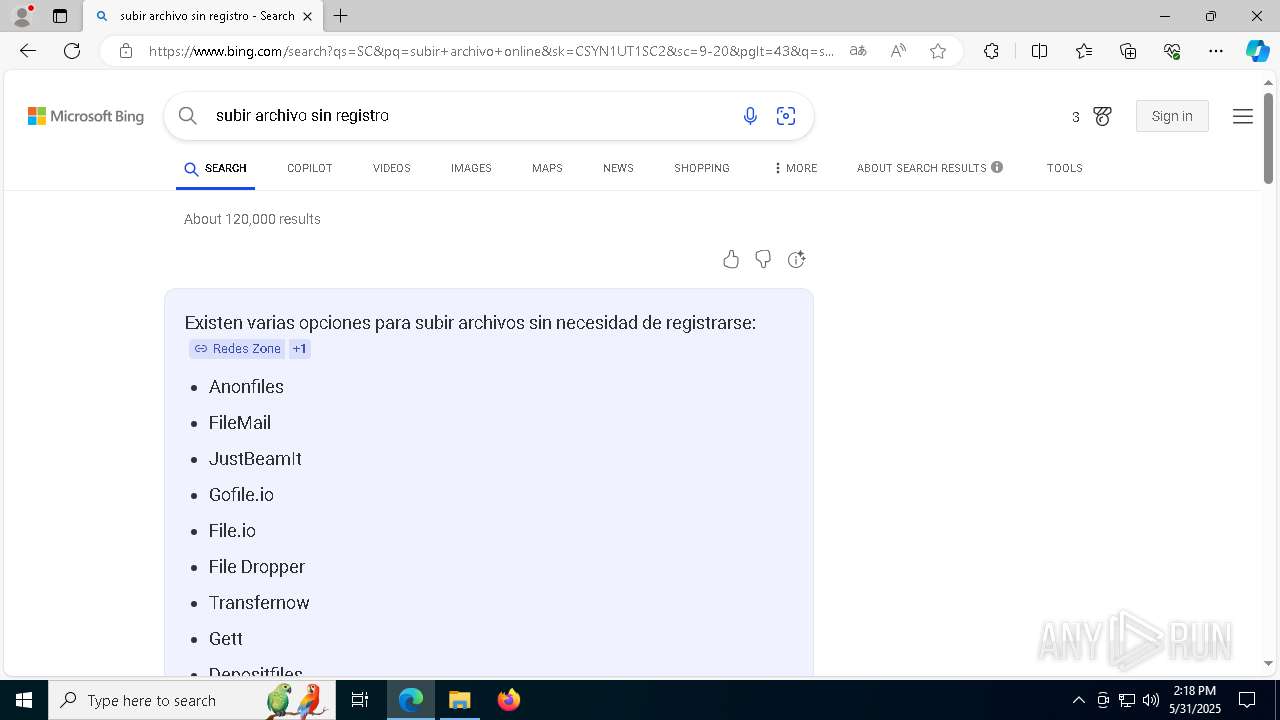Image resolution: width=1280 pixels, height=720 pixels.
Task: Give thumbs down to the answer
Action: pos(763,260)
